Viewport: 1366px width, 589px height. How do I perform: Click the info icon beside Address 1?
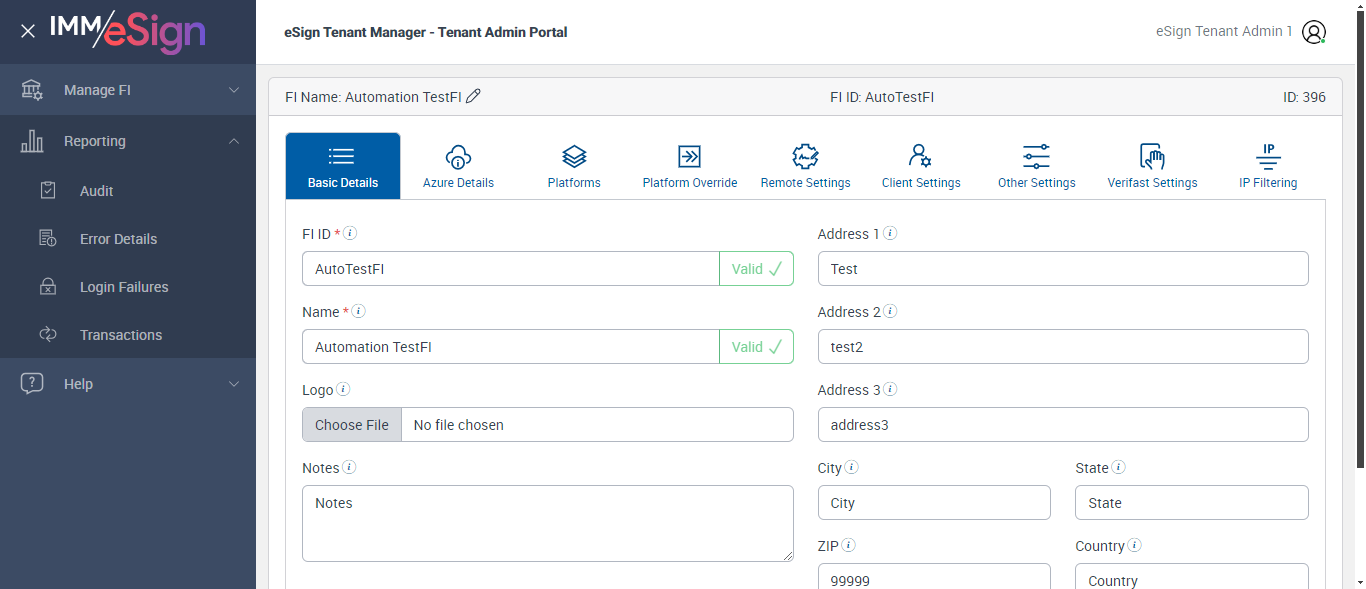(890, 233)
